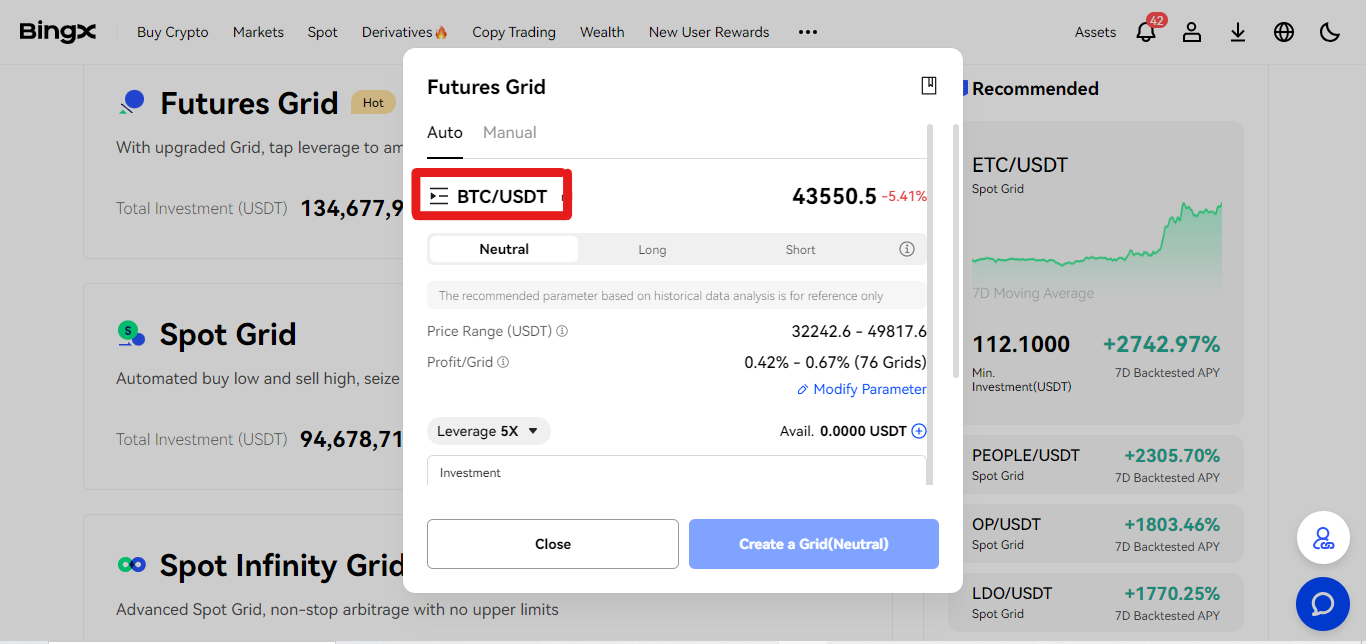Click the Investment input field
1366x644 pixels.
coord(677,470)
